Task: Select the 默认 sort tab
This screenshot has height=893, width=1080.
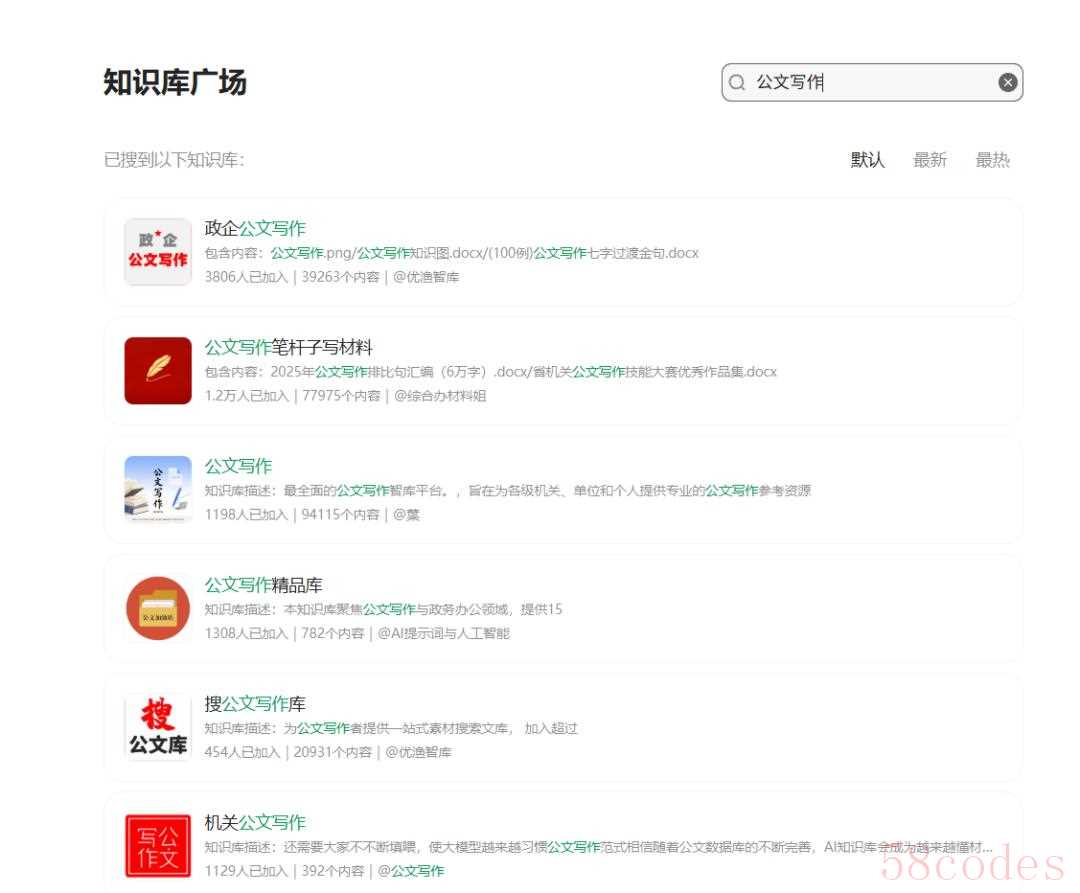Action: click(867, 160)
